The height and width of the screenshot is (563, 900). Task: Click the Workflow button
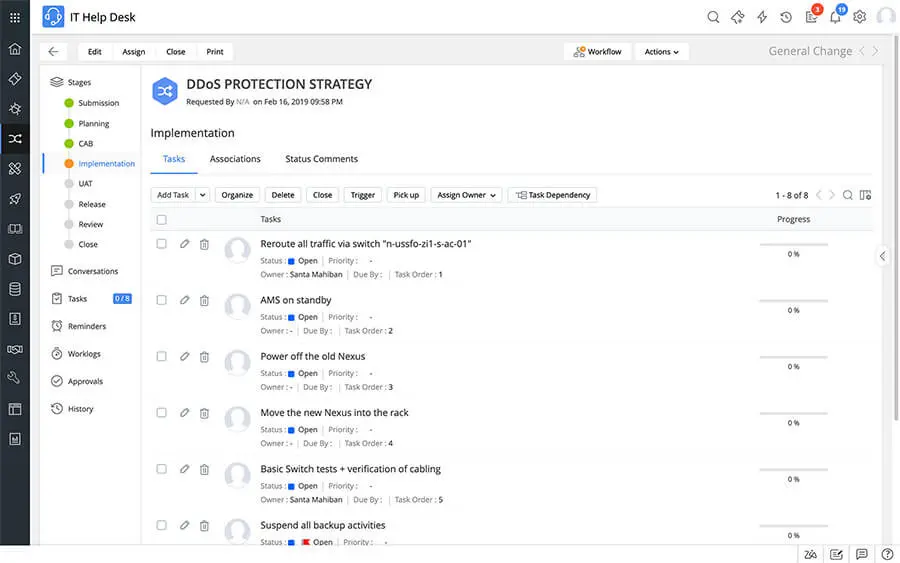(597, 52)
